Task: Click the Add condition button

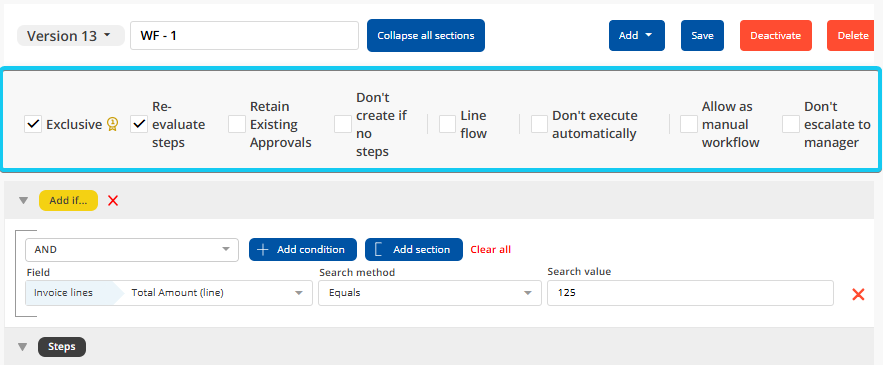Action: (x=303, y=250)
